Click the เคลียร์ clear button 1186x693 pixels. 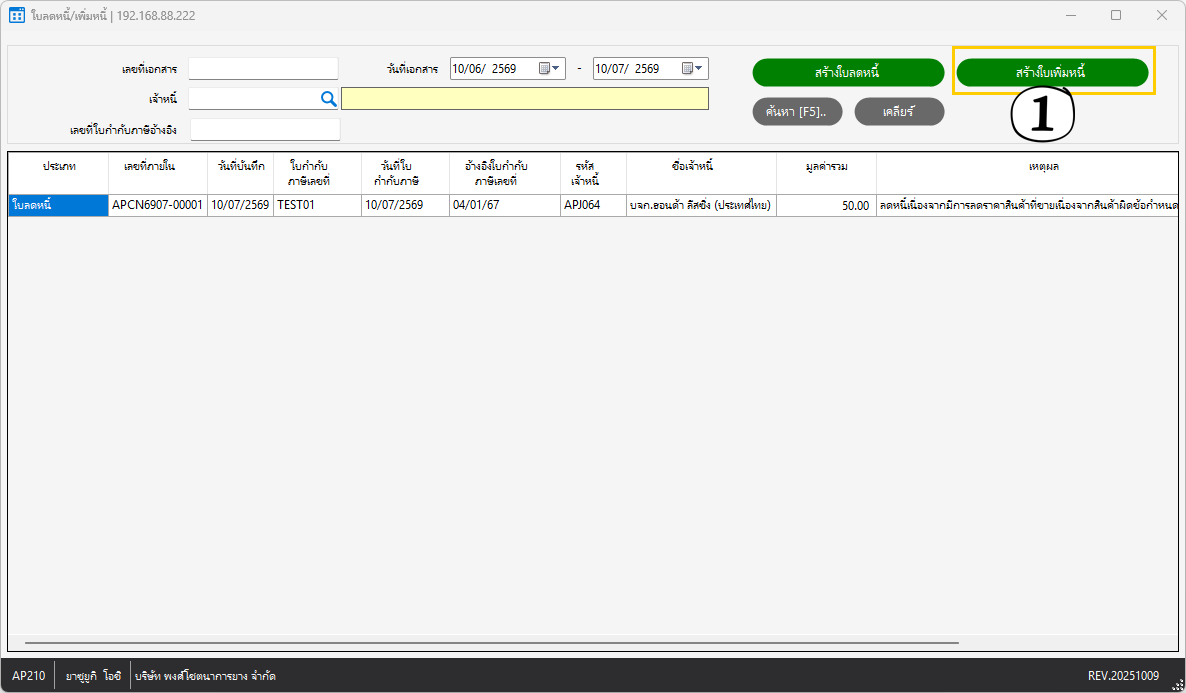tap(899, 111)
